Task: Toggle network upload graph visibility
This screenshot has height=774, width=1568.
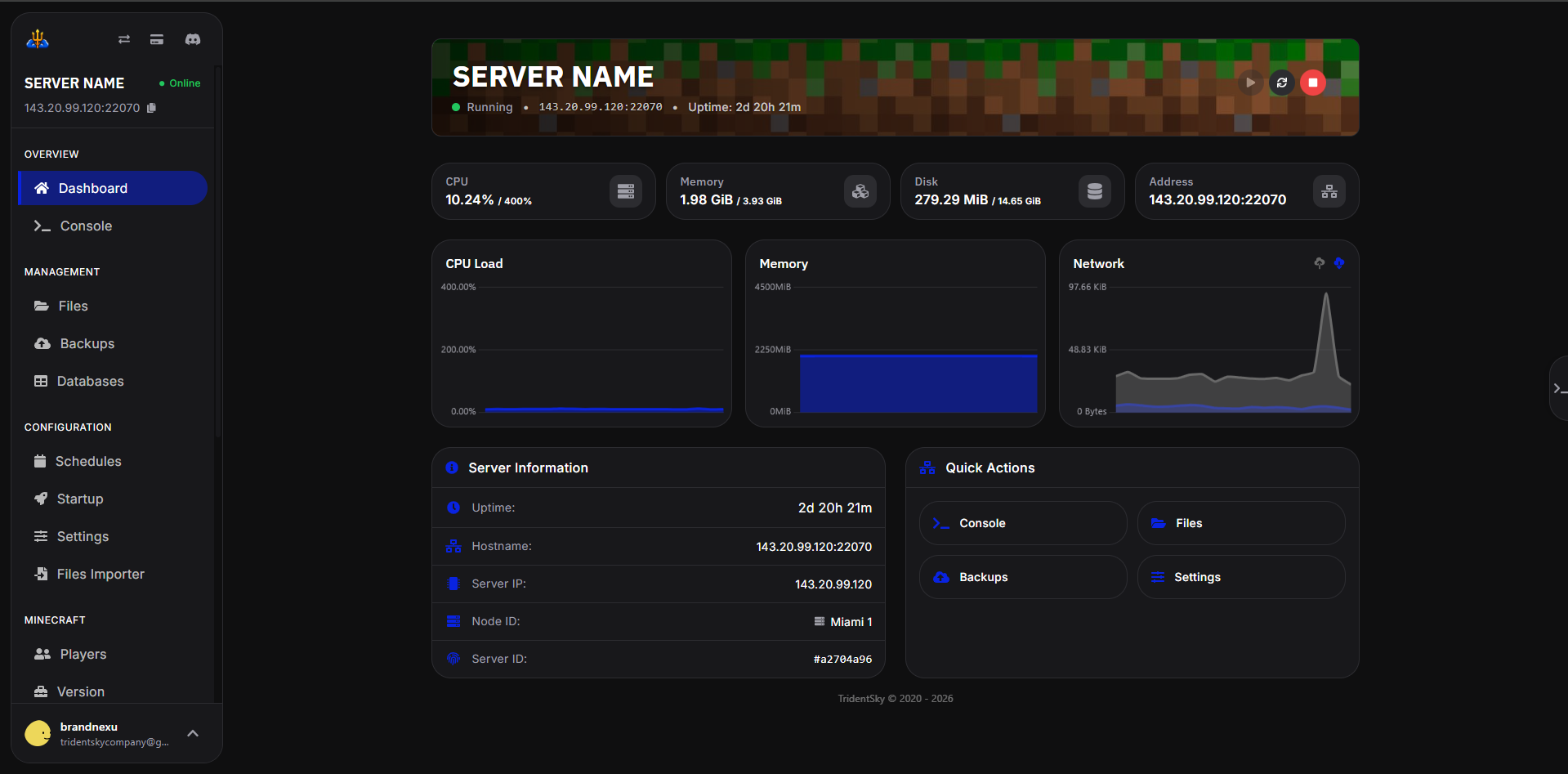Action: (1318, 263)
